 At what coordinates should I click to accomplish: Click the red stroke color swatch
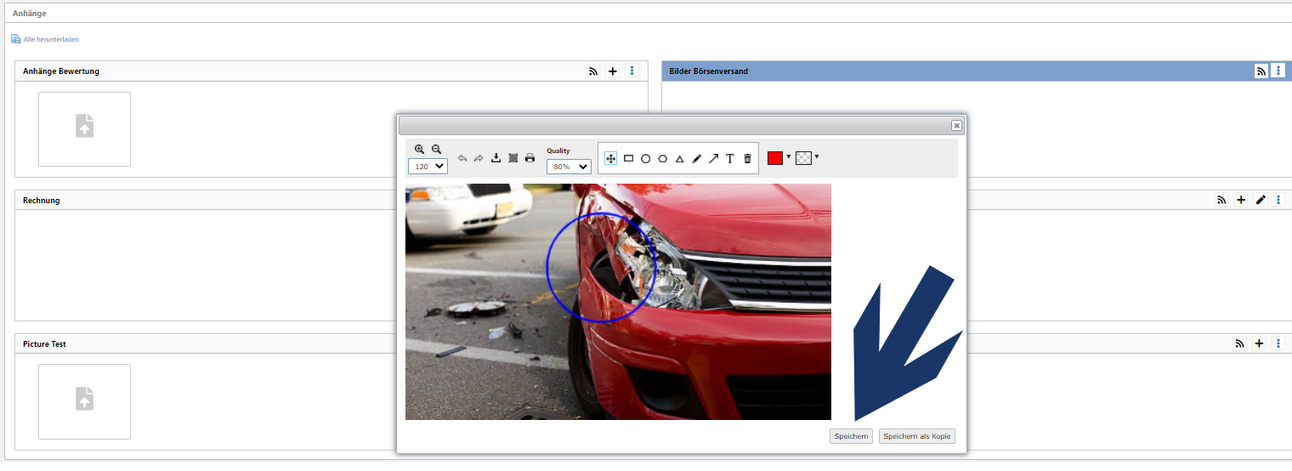(x=775, y=158)
